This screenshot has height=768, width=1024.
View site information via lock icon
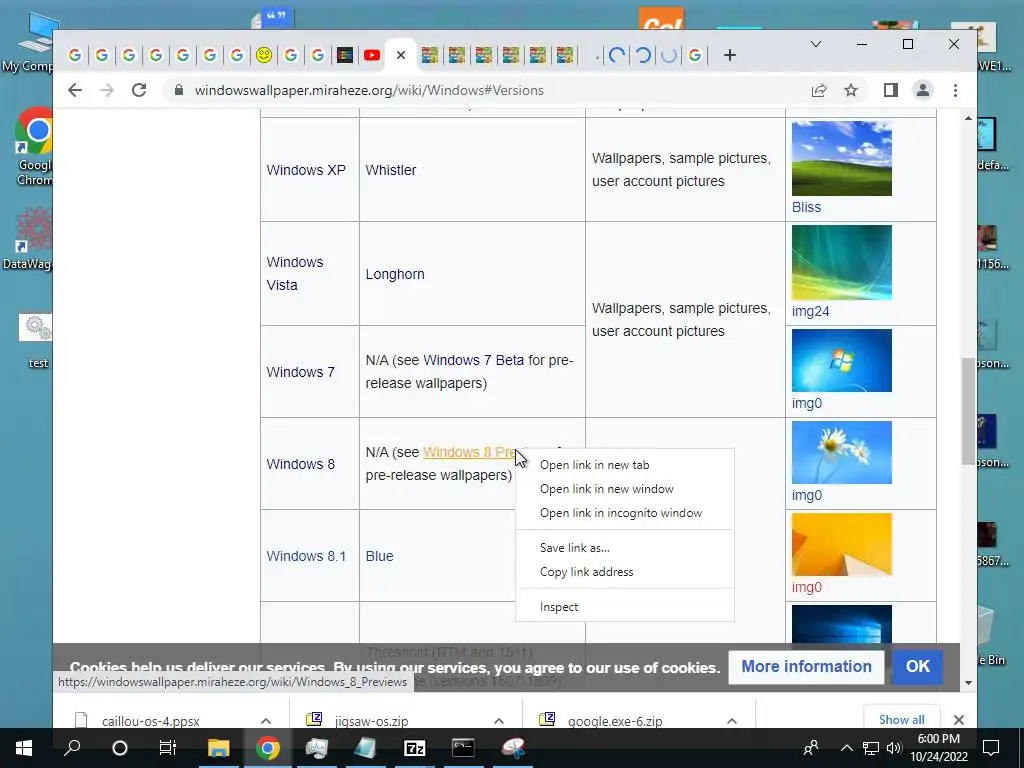[178, 90]
